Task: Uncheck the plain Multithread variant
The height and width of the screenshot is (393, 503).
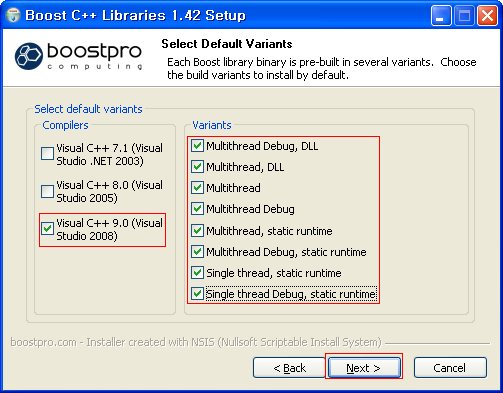Action: (x=197, y=188)
